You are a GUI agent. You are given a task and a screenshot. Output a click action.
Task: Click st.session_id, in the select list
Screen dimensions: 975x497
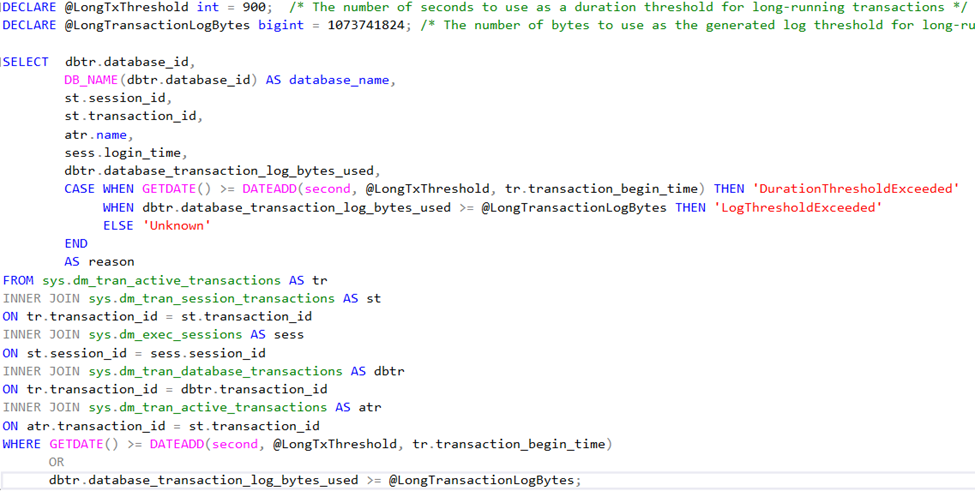[x=118, y=98]
